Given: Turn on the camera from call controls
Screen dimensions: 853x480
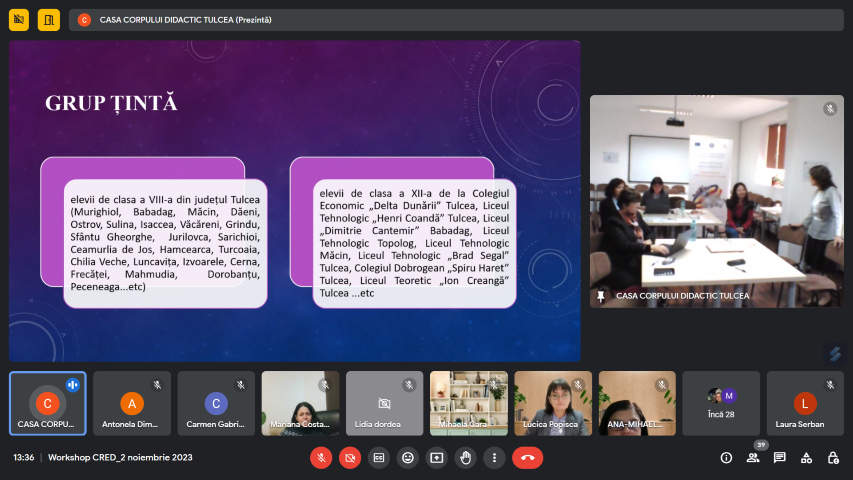Looking at the screenshot, I should click(x=350, y=457).
